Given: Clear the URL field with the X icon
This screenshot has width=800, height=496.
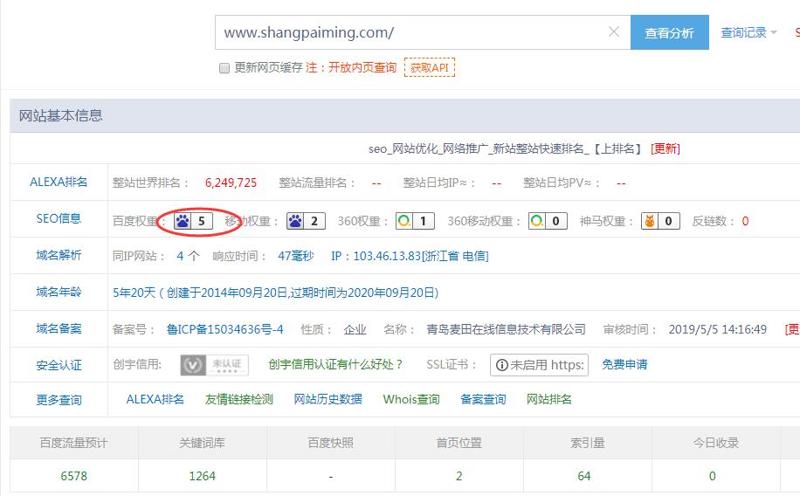Looking at the screenshot, I should click(614, 32).
